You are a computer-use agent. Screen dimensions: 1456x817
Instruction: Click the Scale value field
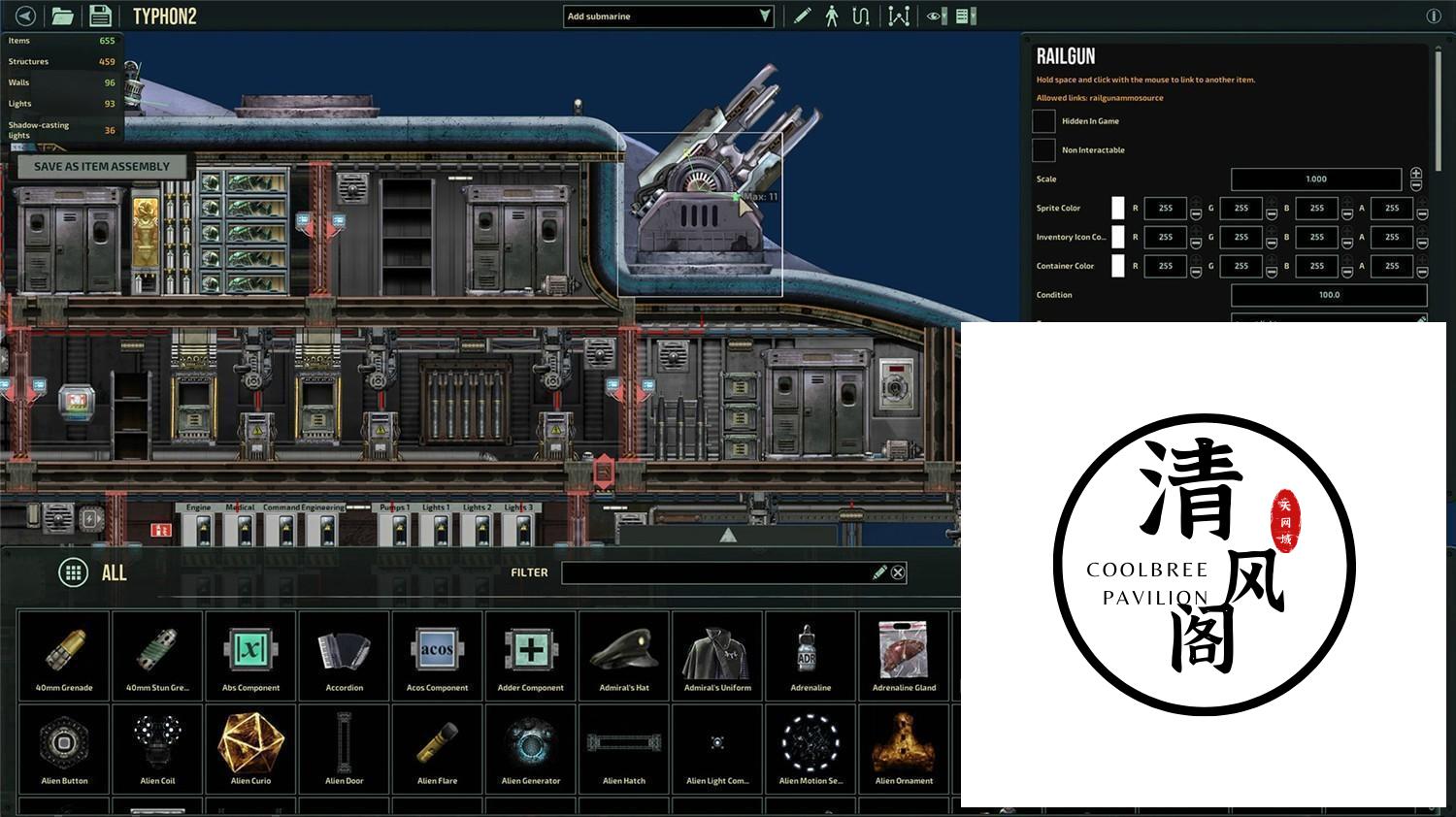tap(1316, 179)
